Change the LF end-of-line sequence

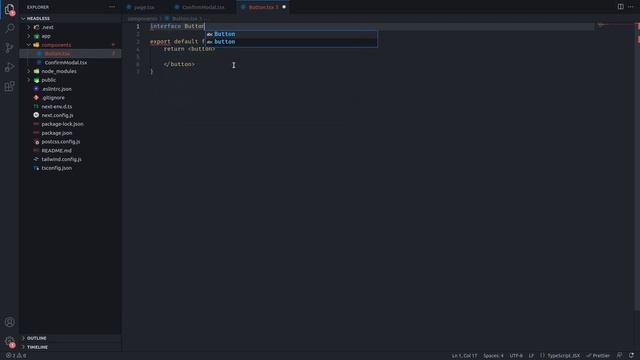[x=531, y=356]
